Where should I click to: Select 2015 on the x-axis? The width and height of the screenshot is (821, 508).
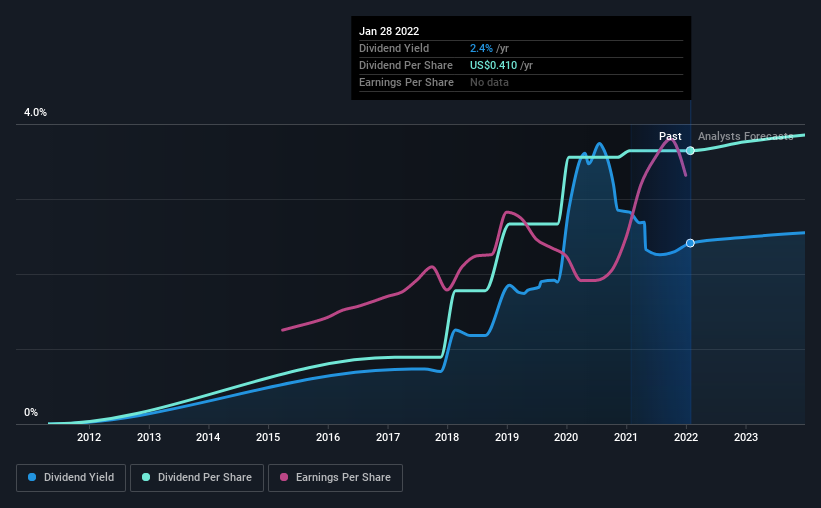[x=268, y=437]
